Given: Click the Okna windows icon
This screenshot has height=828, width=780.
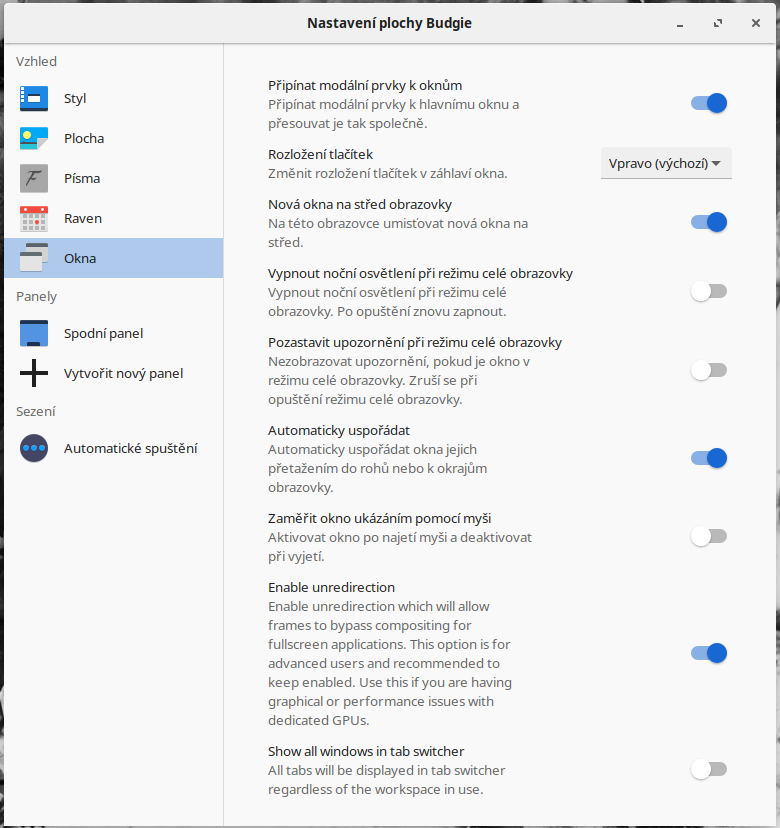Looking at the screenshot, I should click(x=34, y=258).
